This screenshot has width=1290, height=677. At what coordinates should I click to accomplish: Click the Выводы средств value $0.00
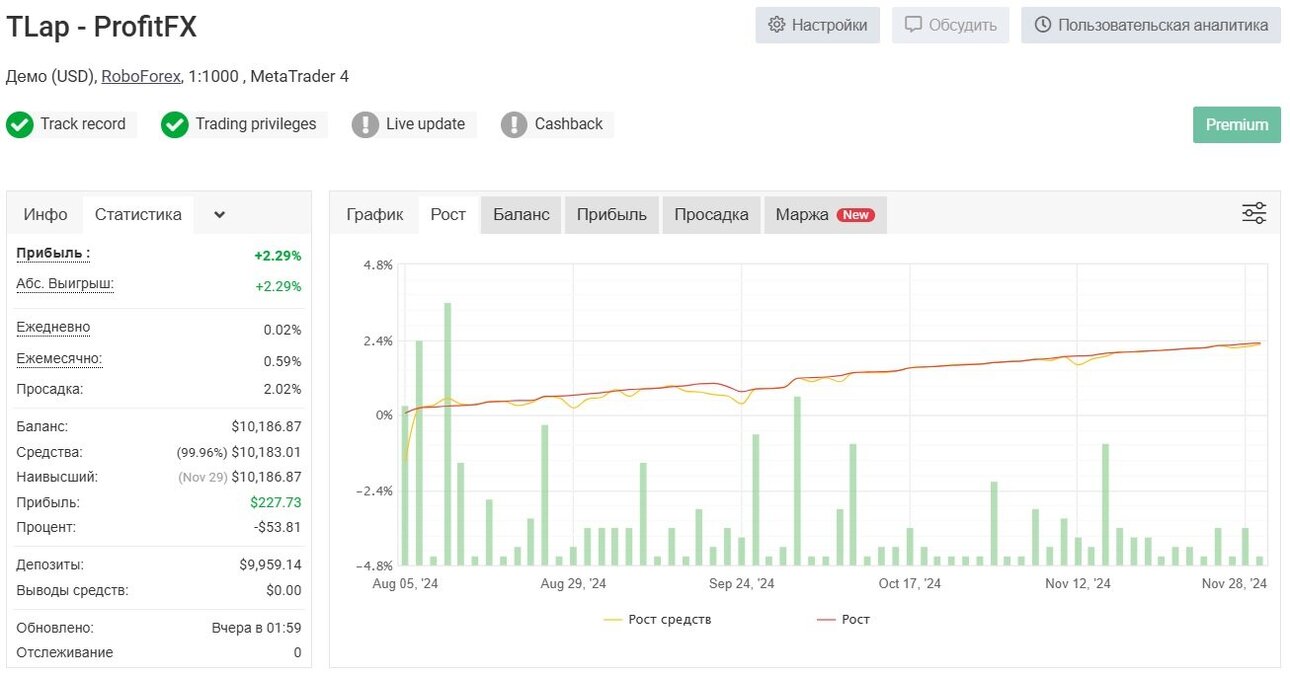click(284, 591)
